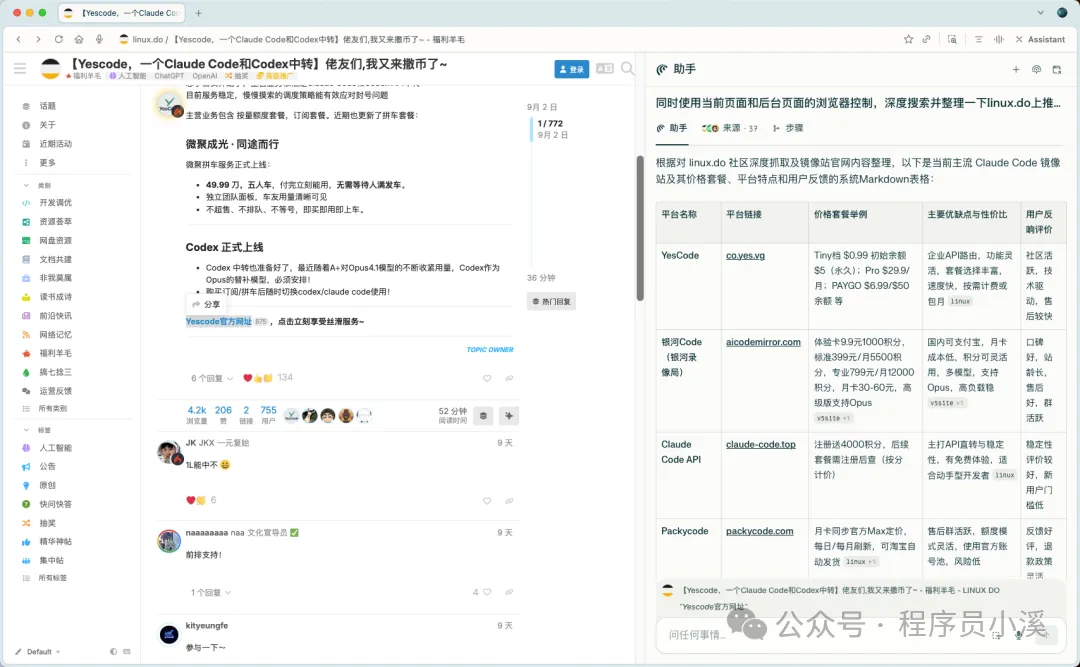Click the 高级推广 tag under title
Viewport: 1080px width, 667px height.
pos(275,76)
